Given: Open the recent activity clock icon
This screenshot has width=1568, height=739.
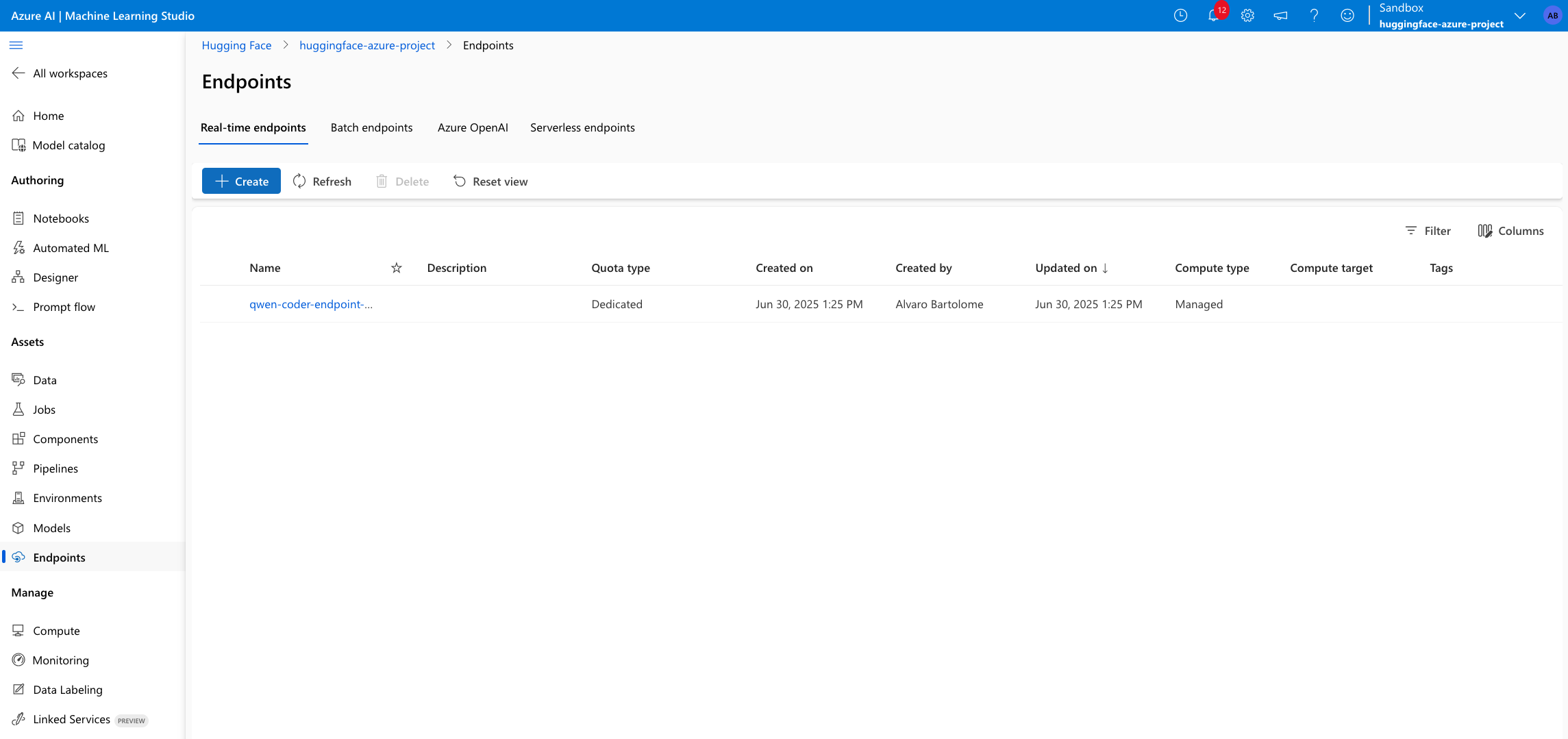Looking at the screenshot, I should tap(1180, 15).
